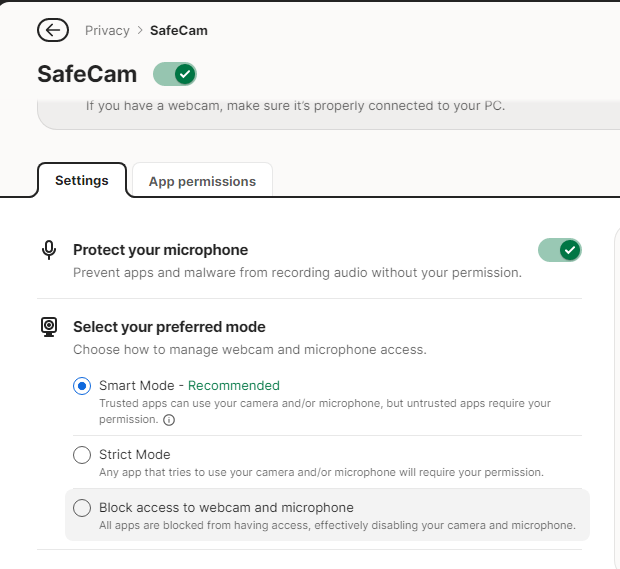Click the Strict Mode description text
This screenshot has height=569, width=620.
[x=321, y=472]
